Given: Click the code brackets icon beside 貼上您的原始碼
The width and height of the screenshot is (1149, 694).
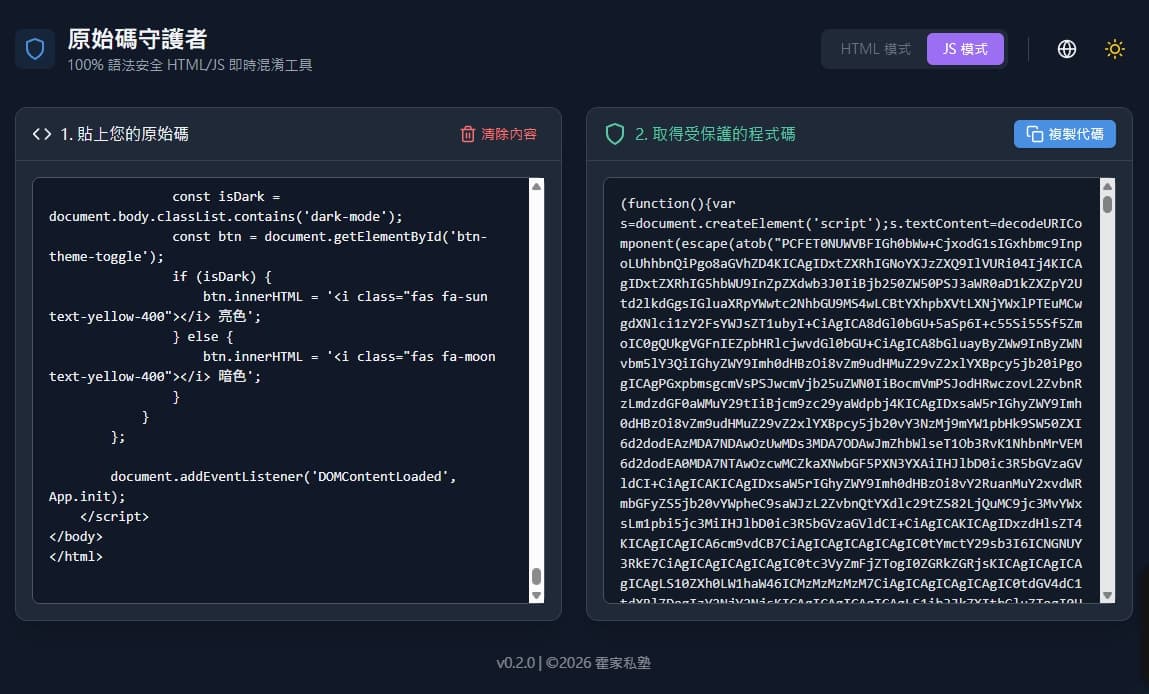Looking at the screenshot, I should click(42, 134).
